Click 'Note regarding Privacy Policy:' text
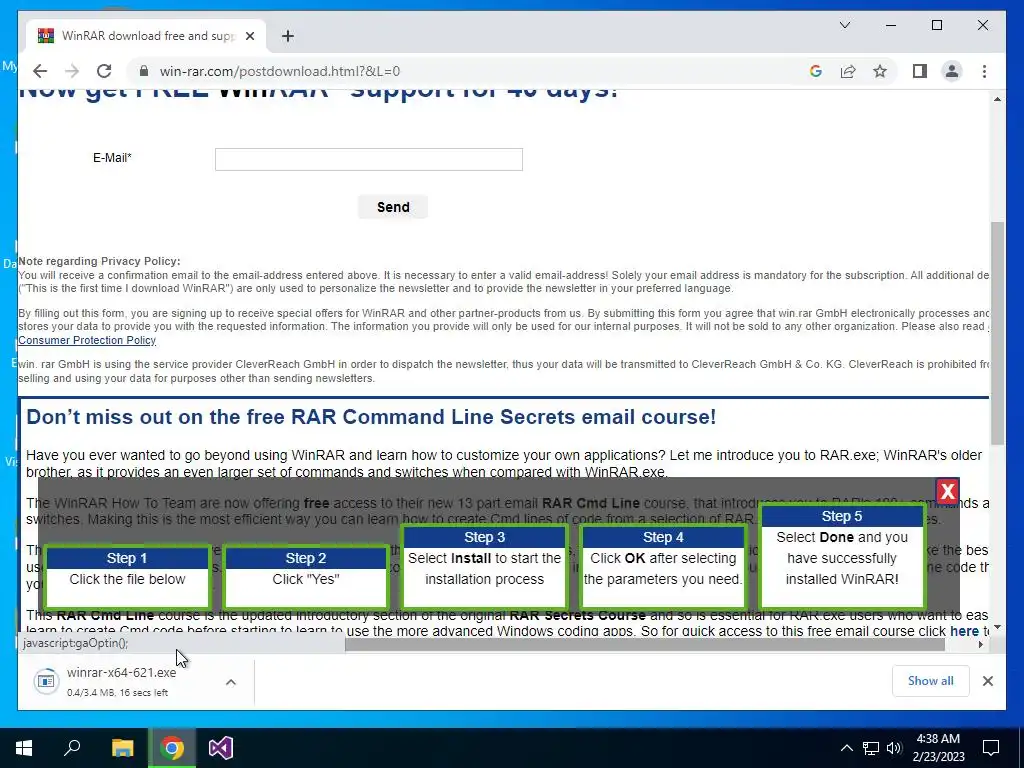 [x=99, y=261]
